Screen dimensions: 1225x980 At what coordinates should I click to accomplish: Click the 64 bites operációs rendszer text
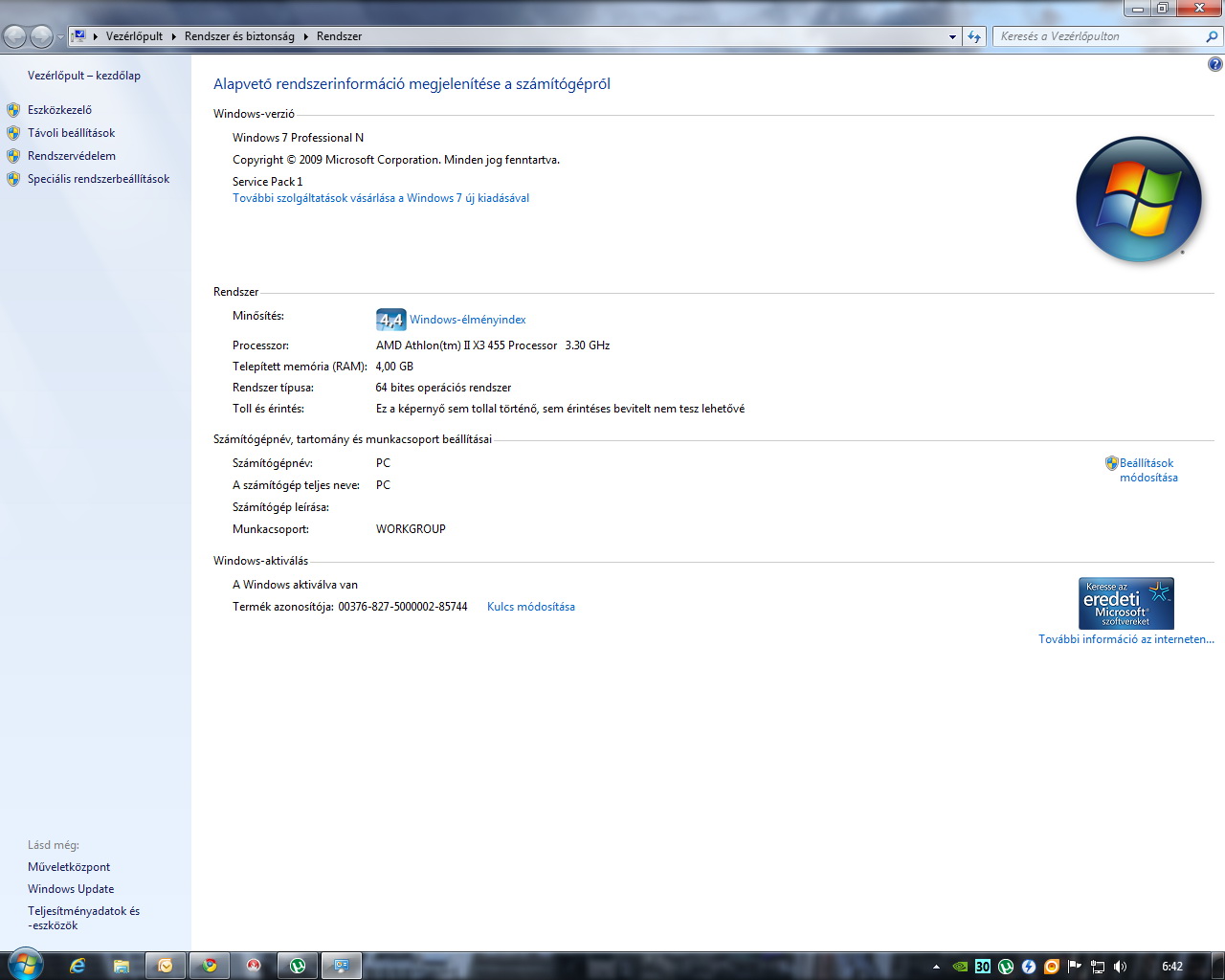tap(443, 388)
